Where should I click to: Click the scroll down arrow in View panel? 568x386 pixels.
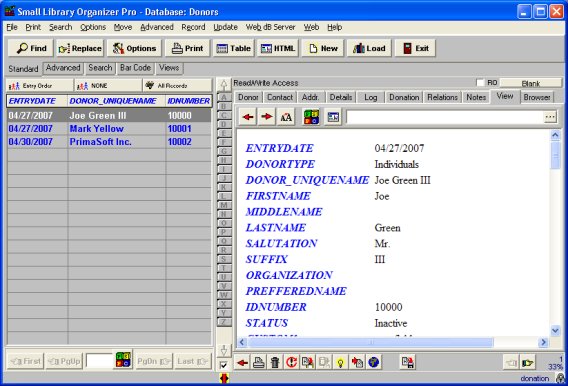(x=555, y=330)
